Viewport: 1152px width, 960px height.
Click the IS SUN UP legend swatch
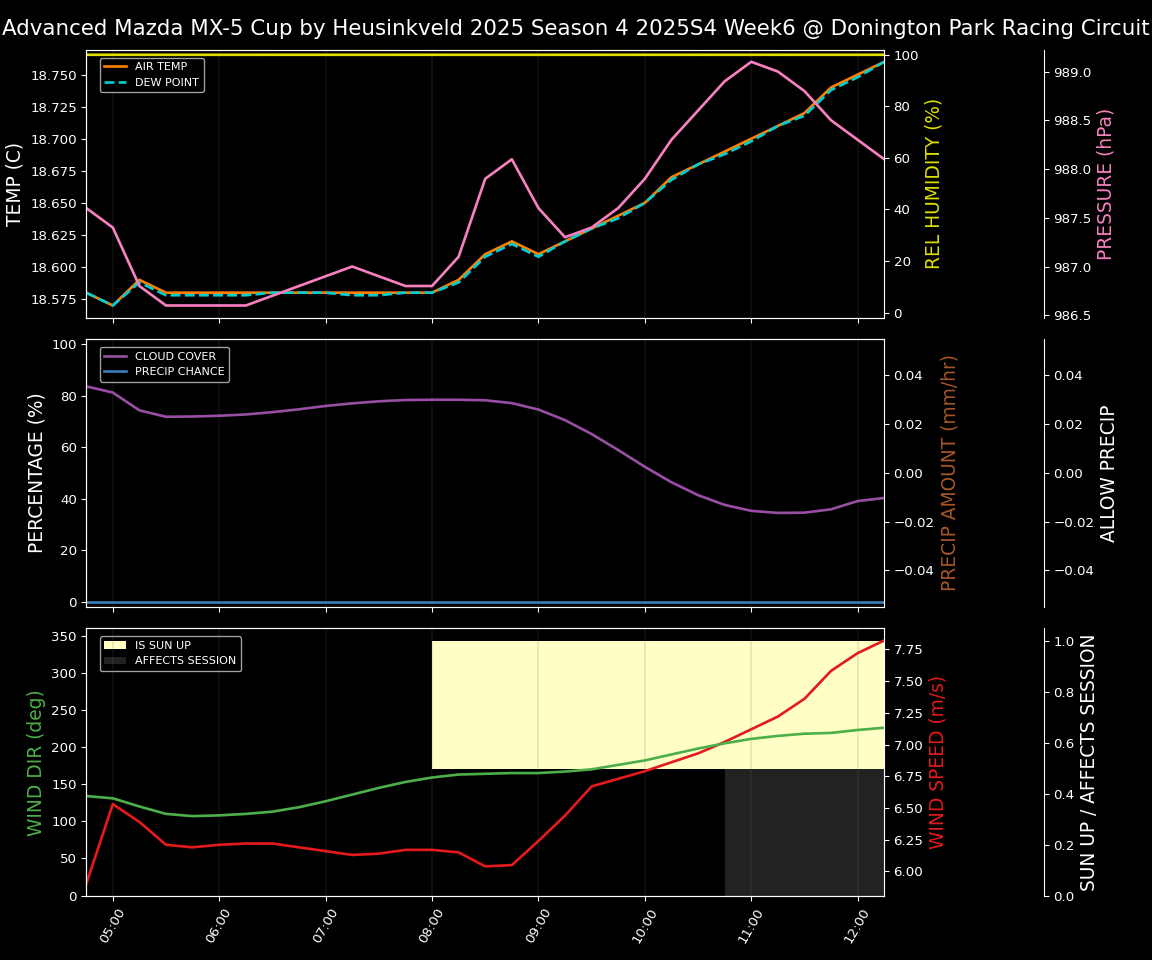(x=115, y=646)
